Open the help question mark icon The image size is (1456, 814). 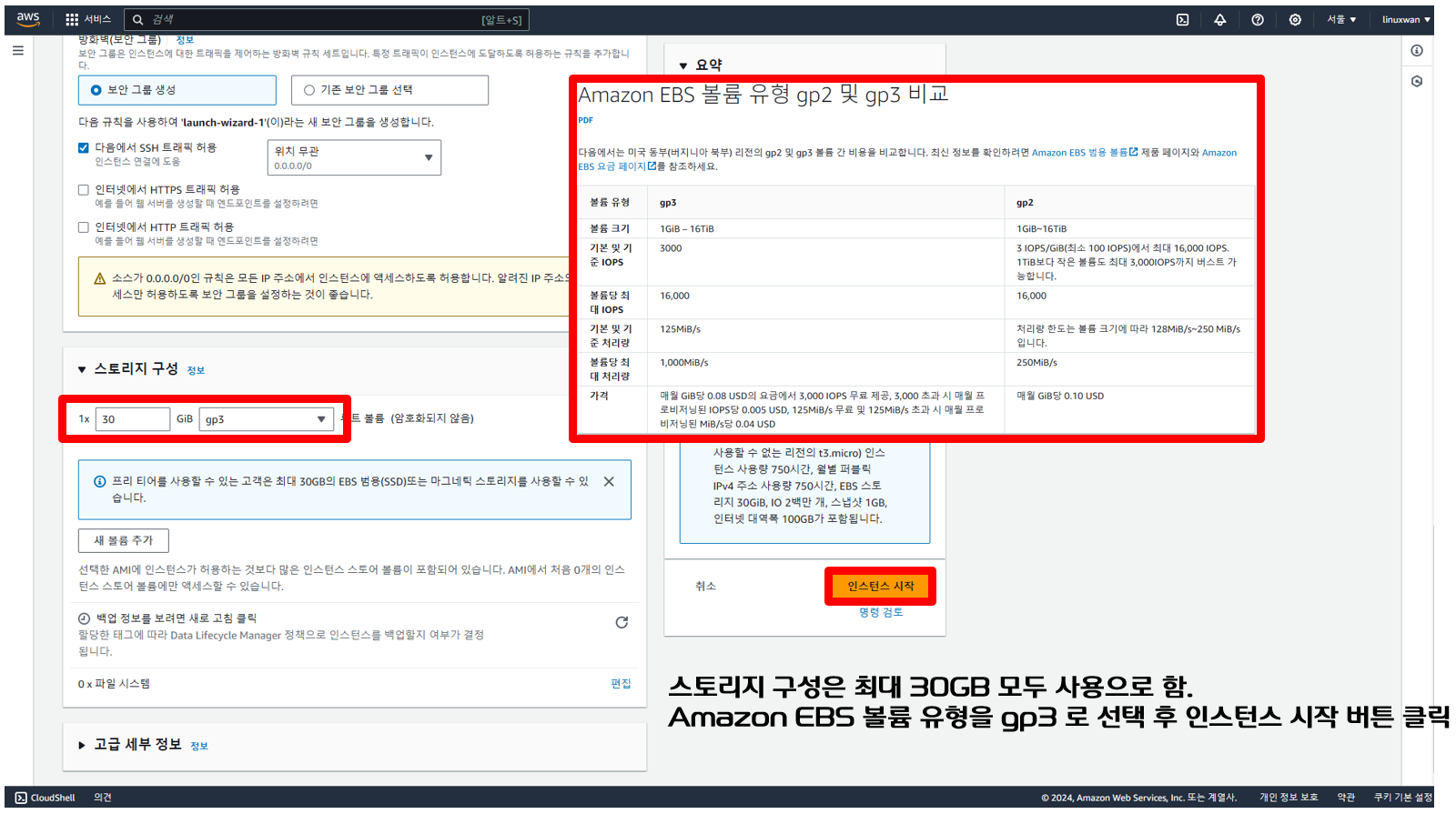1257,19
